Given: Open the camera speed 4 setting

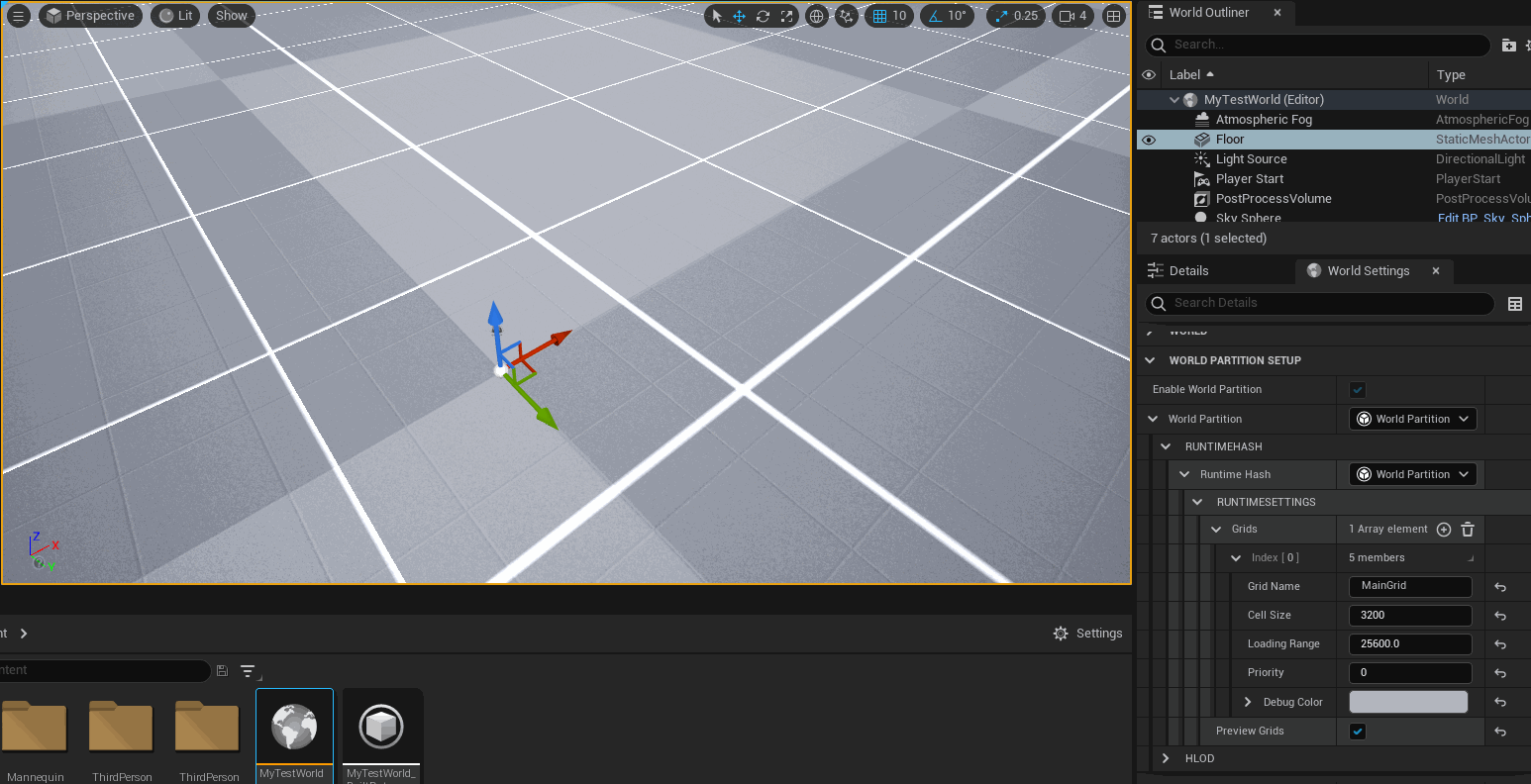Looking at the screenshot, I should coord(1073,16).
